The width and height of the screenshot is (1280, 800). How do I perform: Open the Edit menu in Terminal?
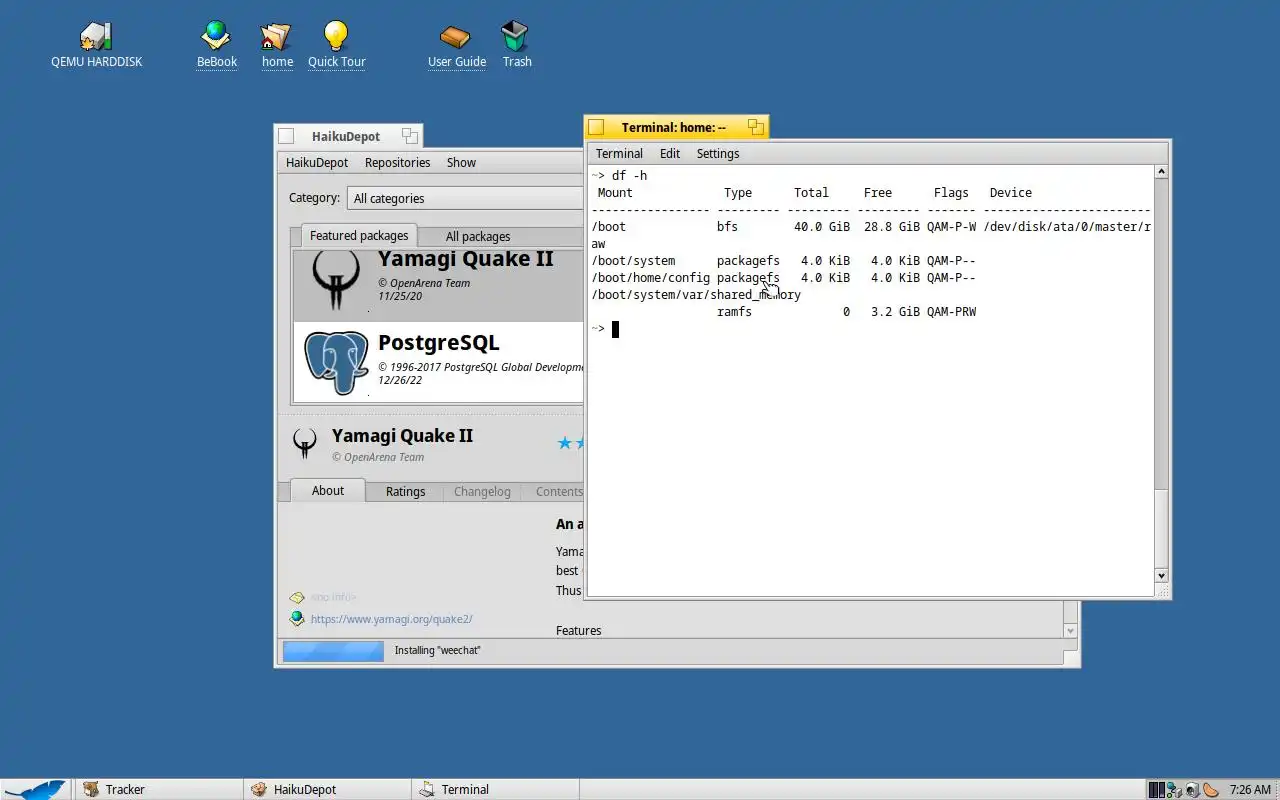(x=670, y=153)
